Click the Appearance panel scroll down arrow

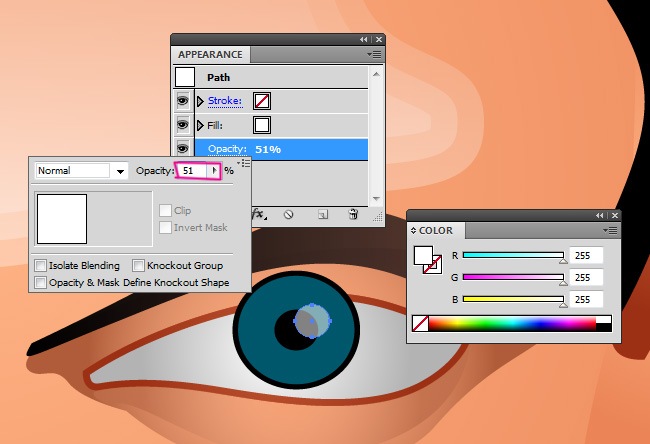click(x=376, y=199)
